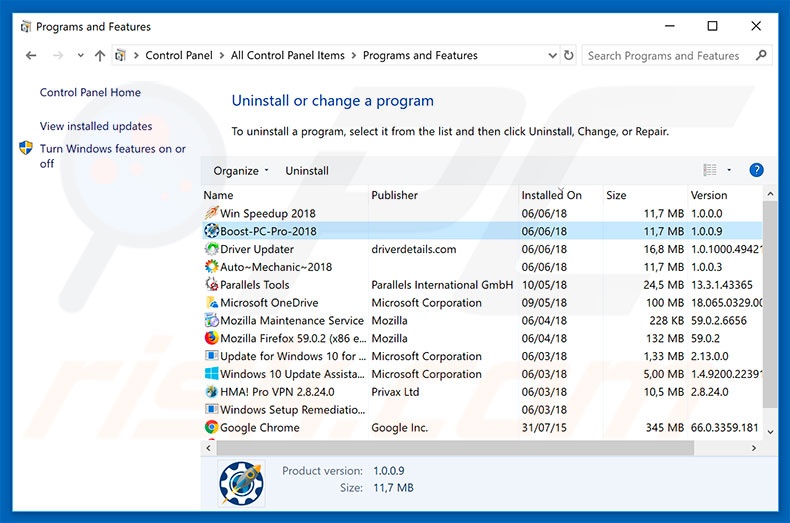The width and height of the screenshot is (790, 523).
Task: Expand the view options dropdown arrow
Action: point(729,170)
